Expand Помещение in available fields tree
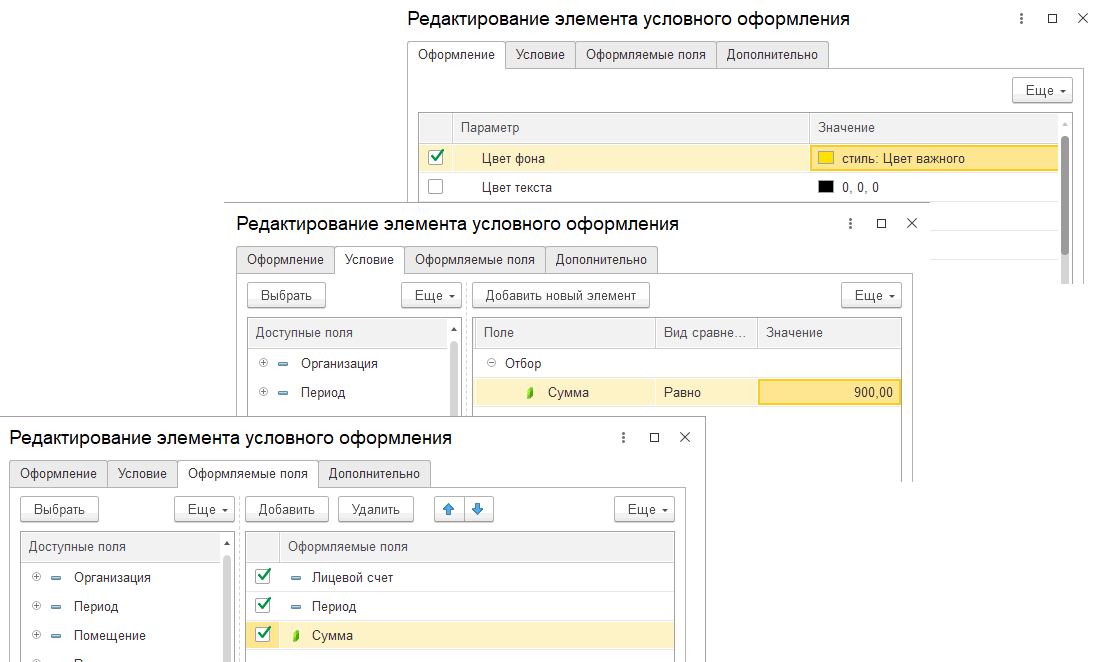This screenshot has width=1105, height=662. 37,635
